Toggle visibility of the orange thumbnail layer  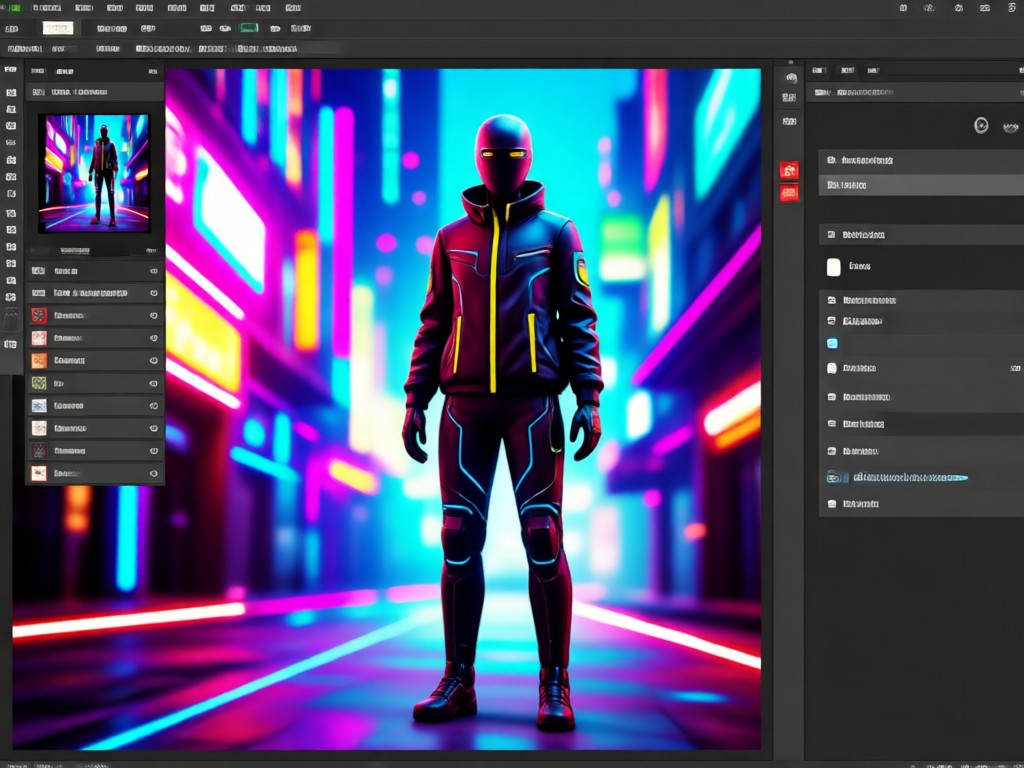(153, 360)
